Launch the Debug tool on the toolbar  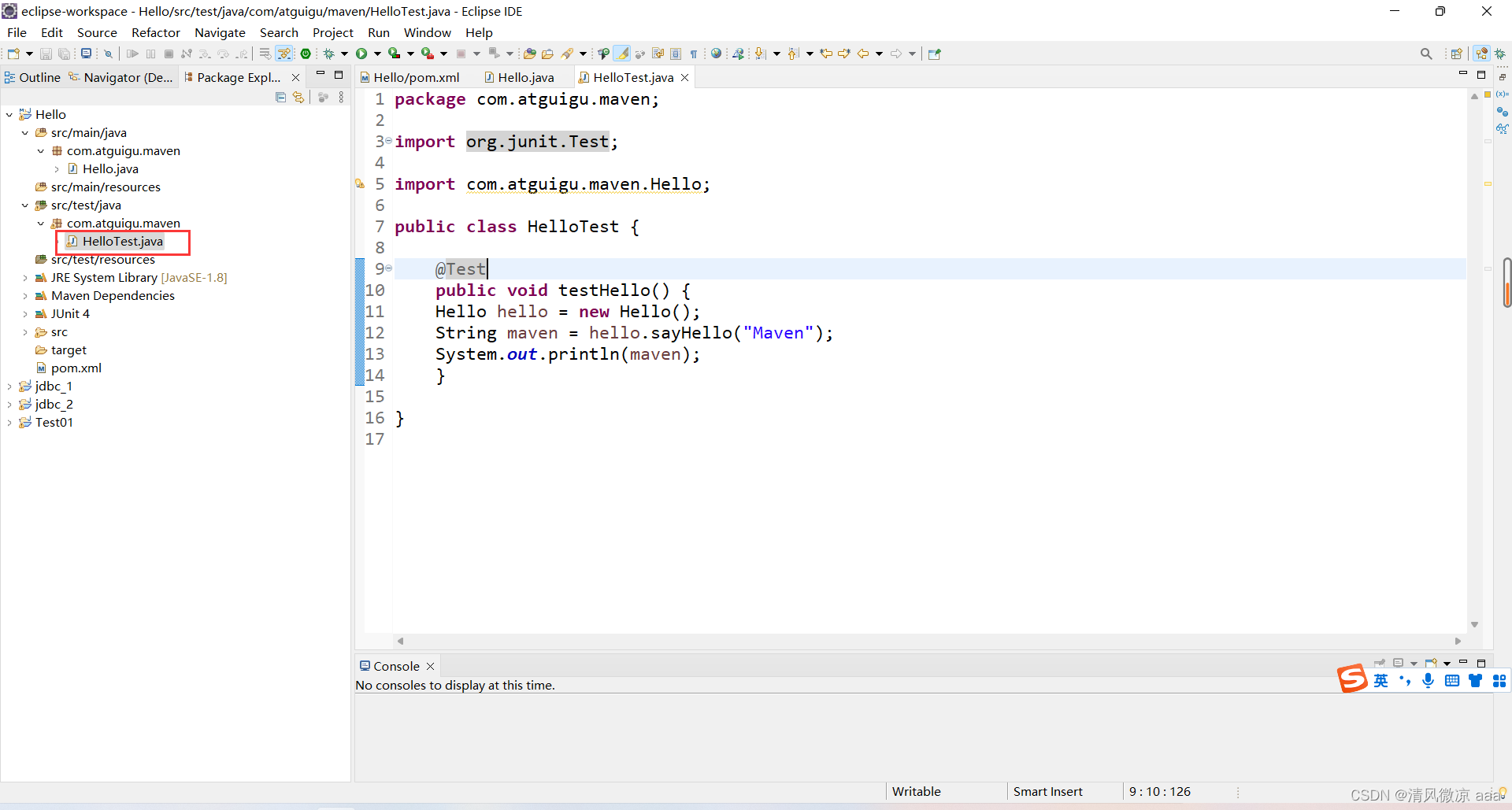pyautogui.click(x=330, y=53)
